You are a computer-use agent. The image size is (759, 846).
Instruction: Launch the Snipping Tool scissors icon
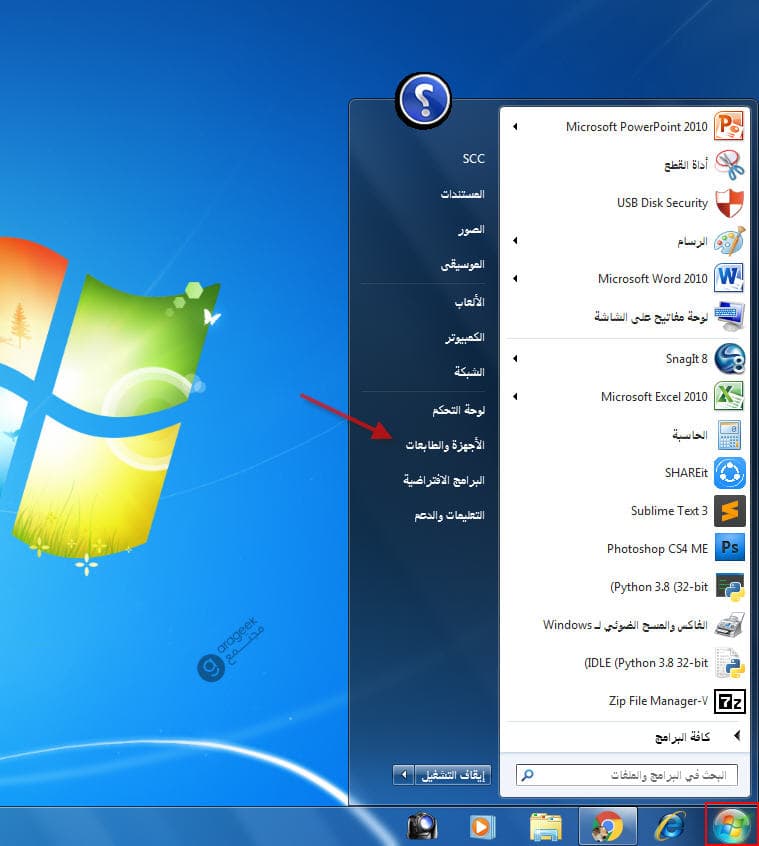[729, 165]
